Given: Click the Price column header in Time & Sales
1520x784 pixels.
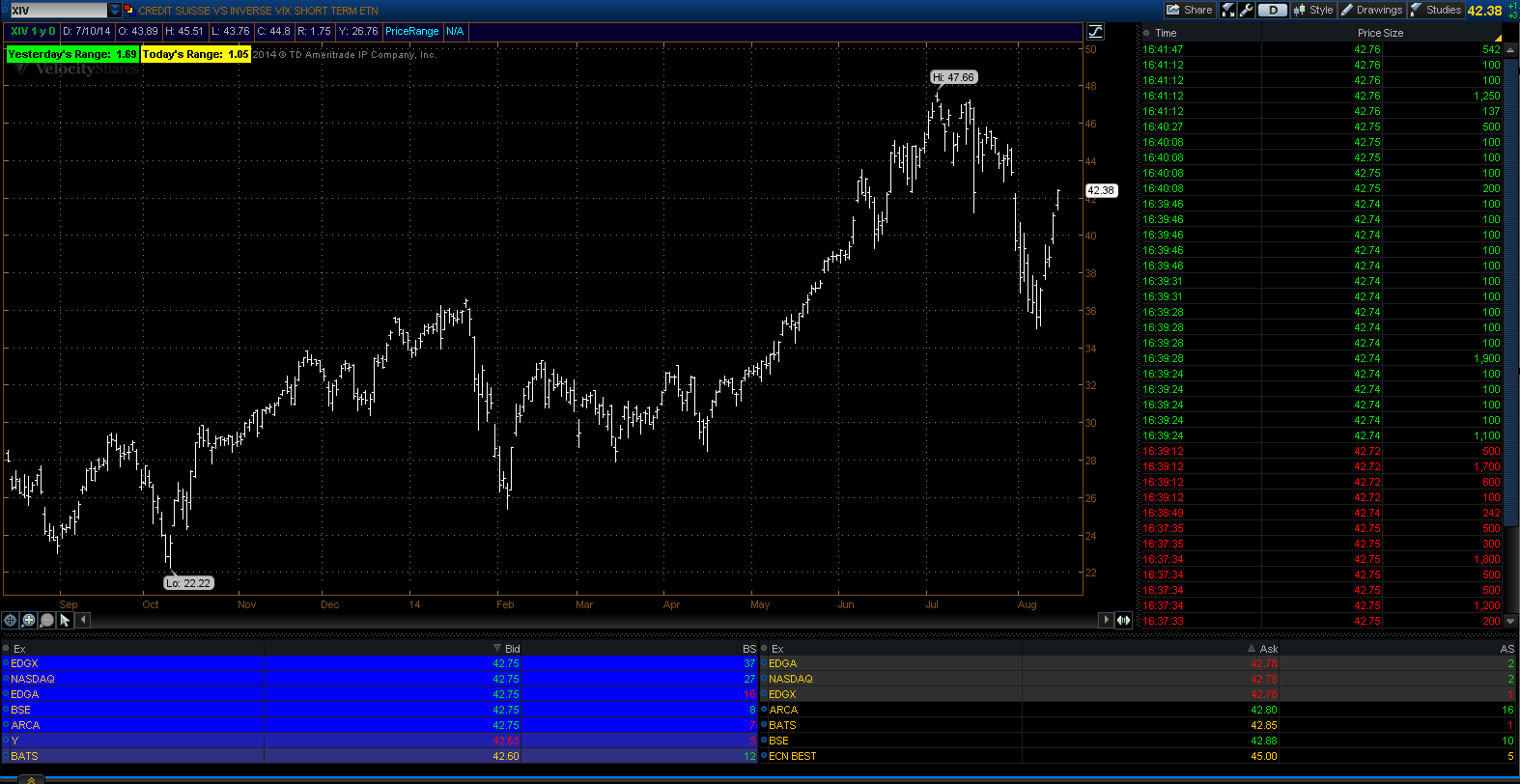Looking at the screenshot, I should tap(1368, 33).
